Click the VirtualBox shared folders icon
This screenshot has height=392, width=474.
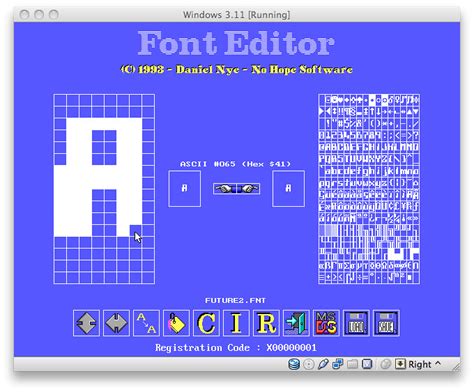[352, 364]
